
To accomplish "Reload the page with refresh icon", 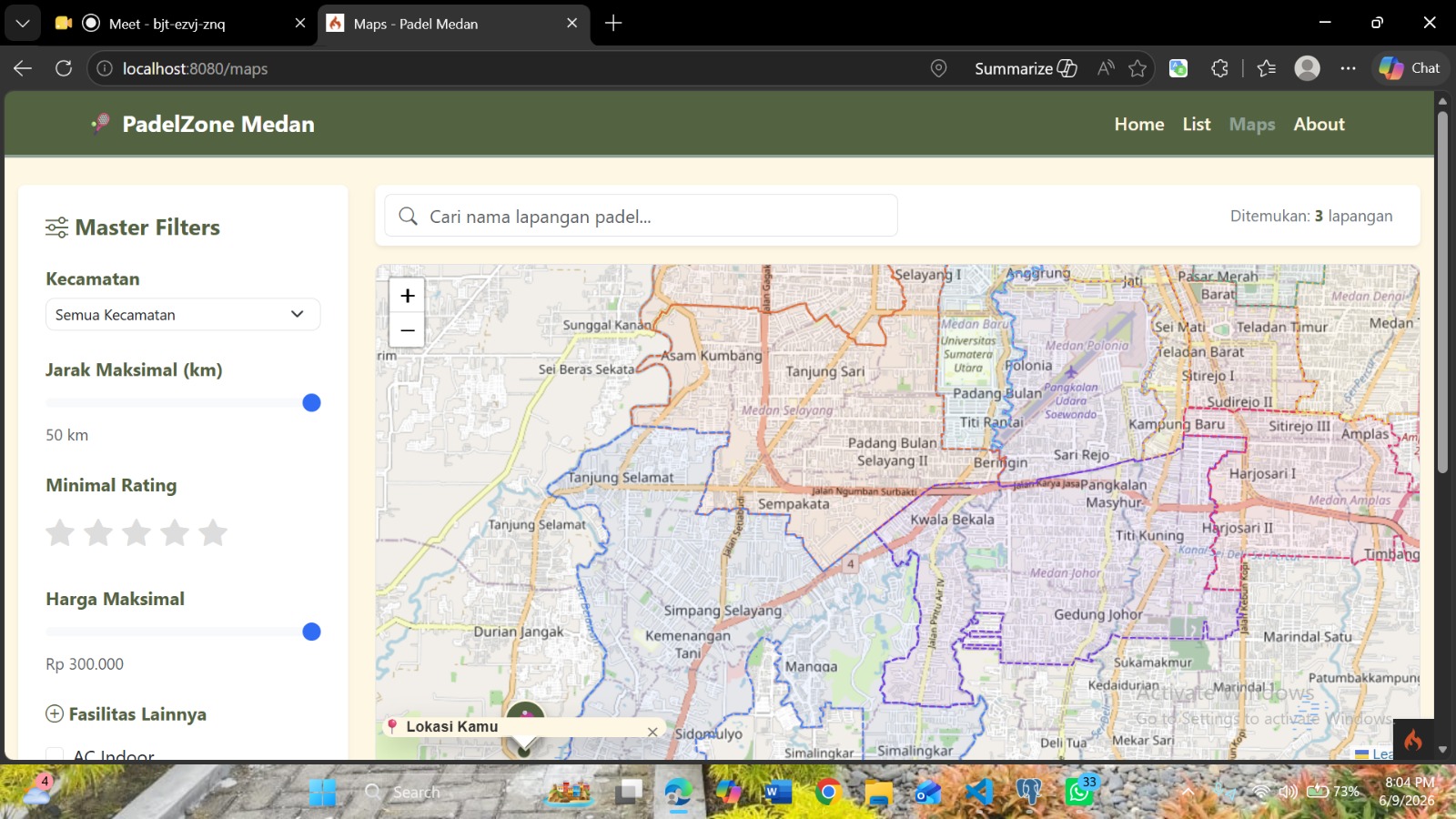I will click(x=64, y=68).
